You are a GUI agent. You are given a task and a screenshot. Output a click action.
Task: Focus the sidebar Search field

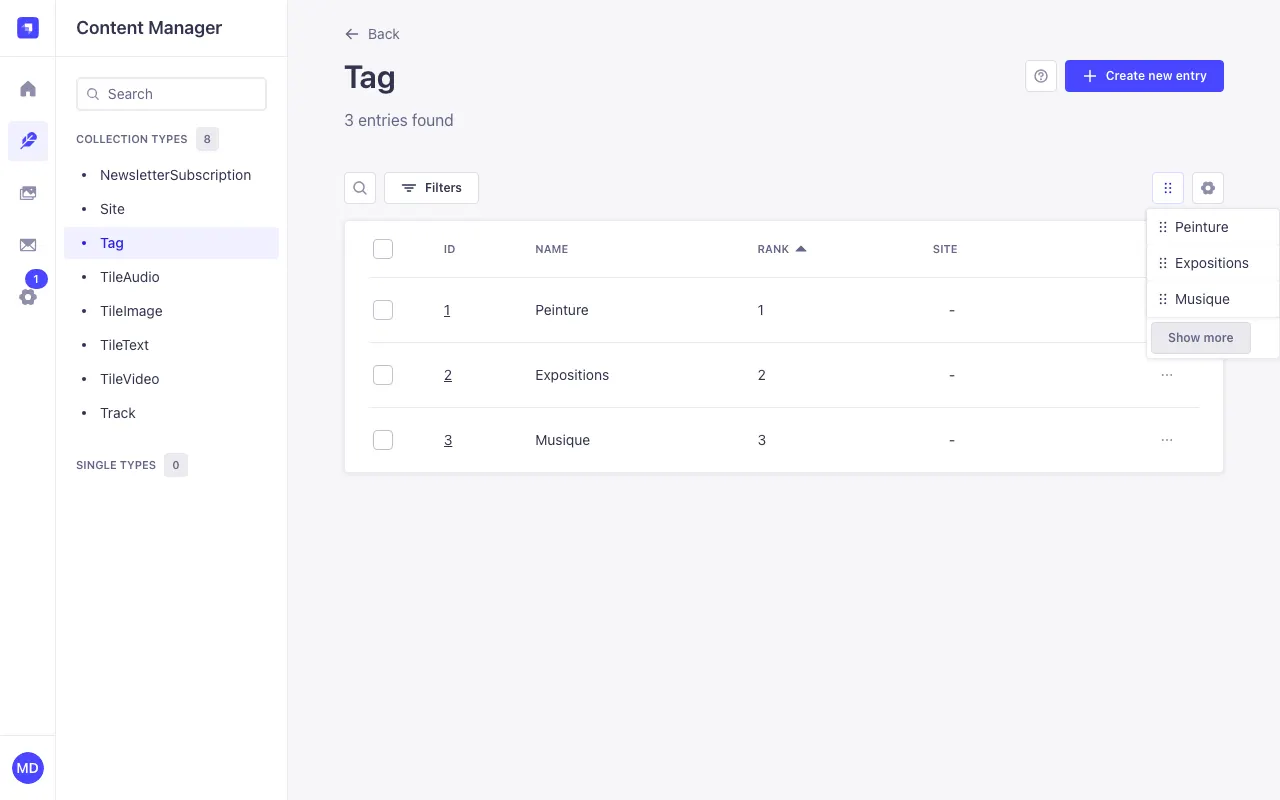pos(171,94)
